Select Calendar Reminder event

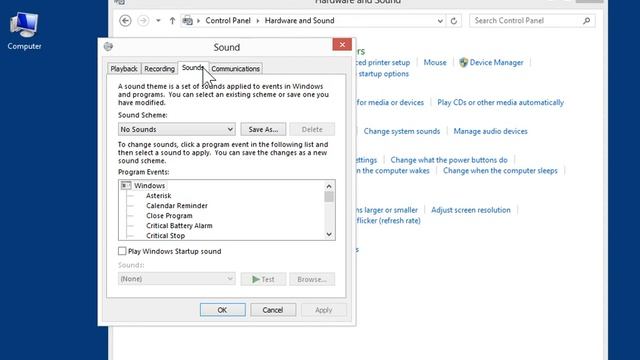point(177,206)
